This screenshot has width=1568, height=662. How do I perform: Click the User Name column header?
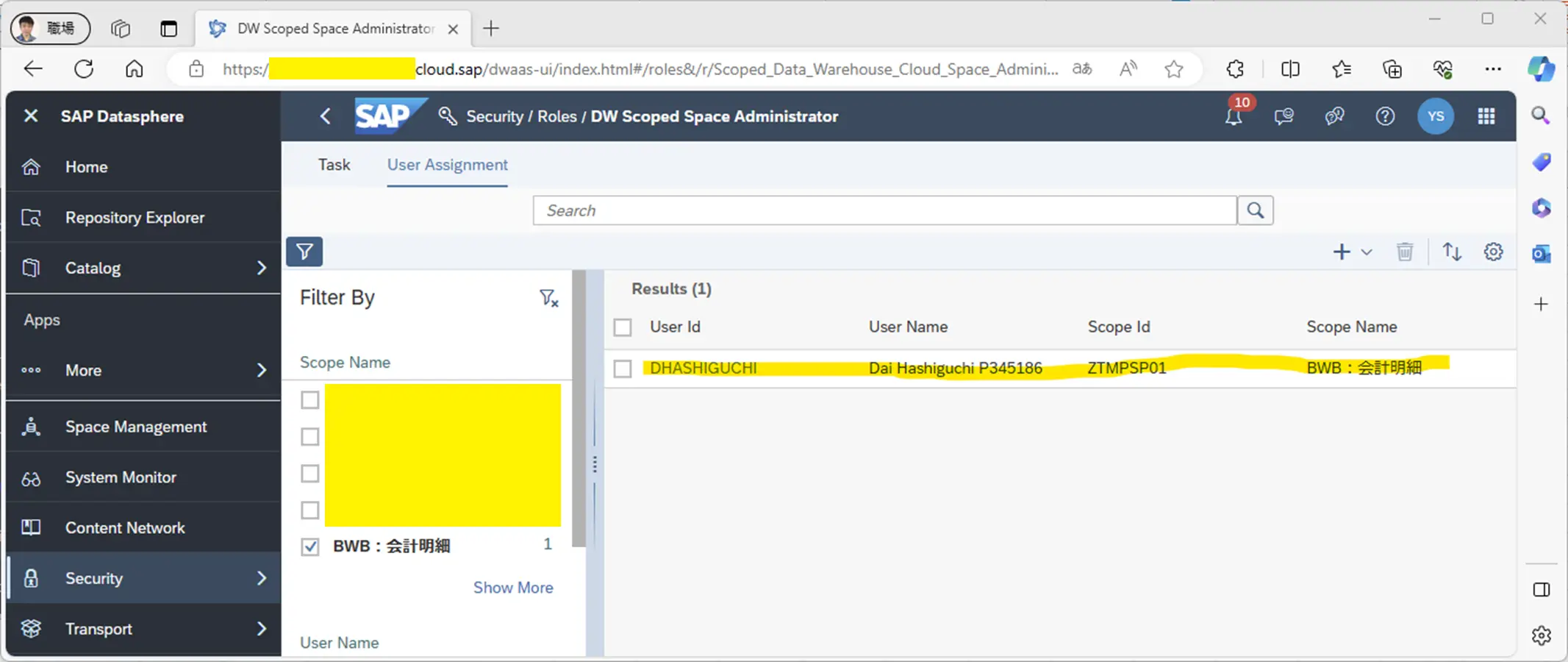908,327
